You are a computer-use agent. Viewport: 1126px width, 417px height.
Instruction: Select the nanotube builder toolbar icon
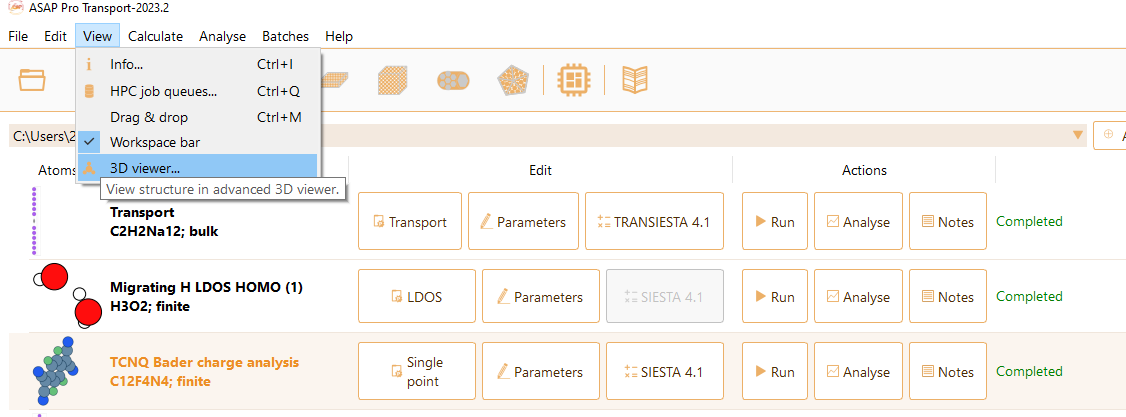pyautogui.click(x=453, y=80)
